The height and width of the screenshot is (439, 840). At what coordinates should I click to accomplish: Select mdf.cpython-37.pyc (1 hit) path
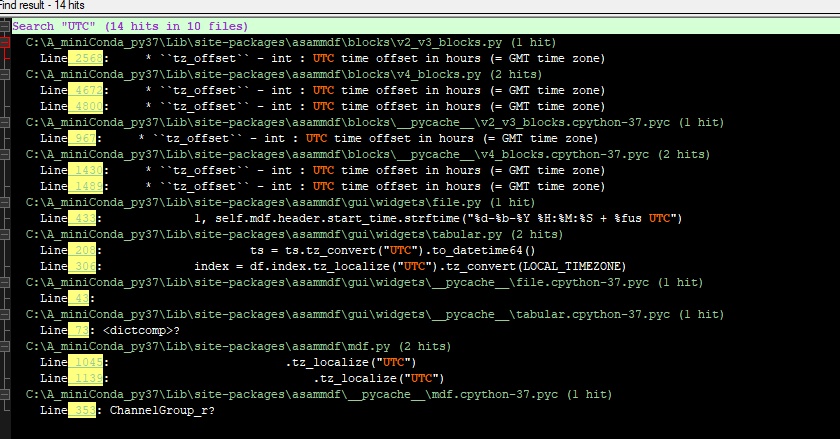pyautogui.click(x=319, y=395)
